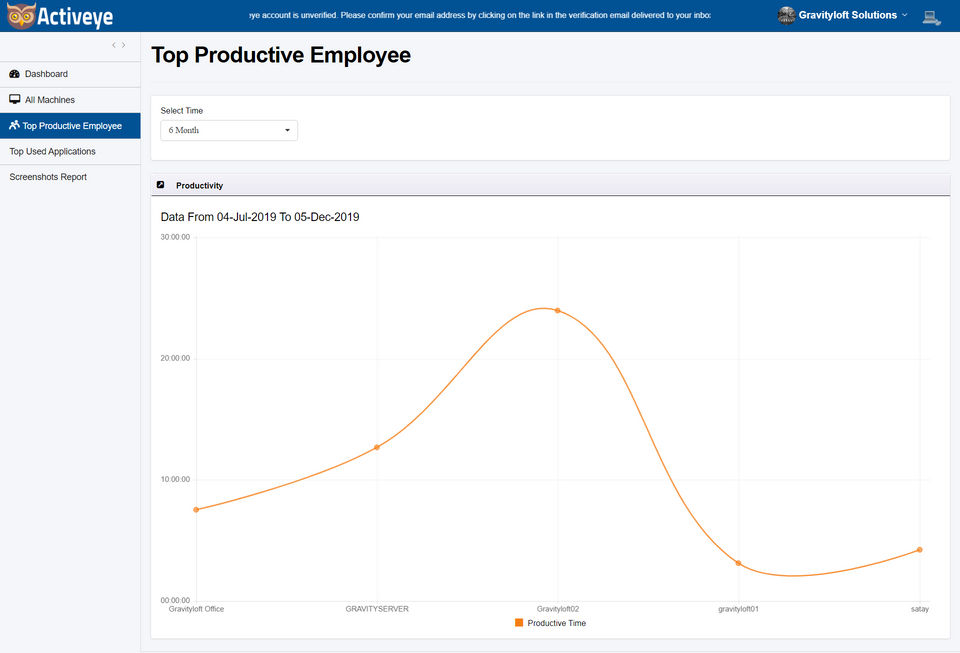
Task: Go to All Machines page
Action: click(49, 100)
